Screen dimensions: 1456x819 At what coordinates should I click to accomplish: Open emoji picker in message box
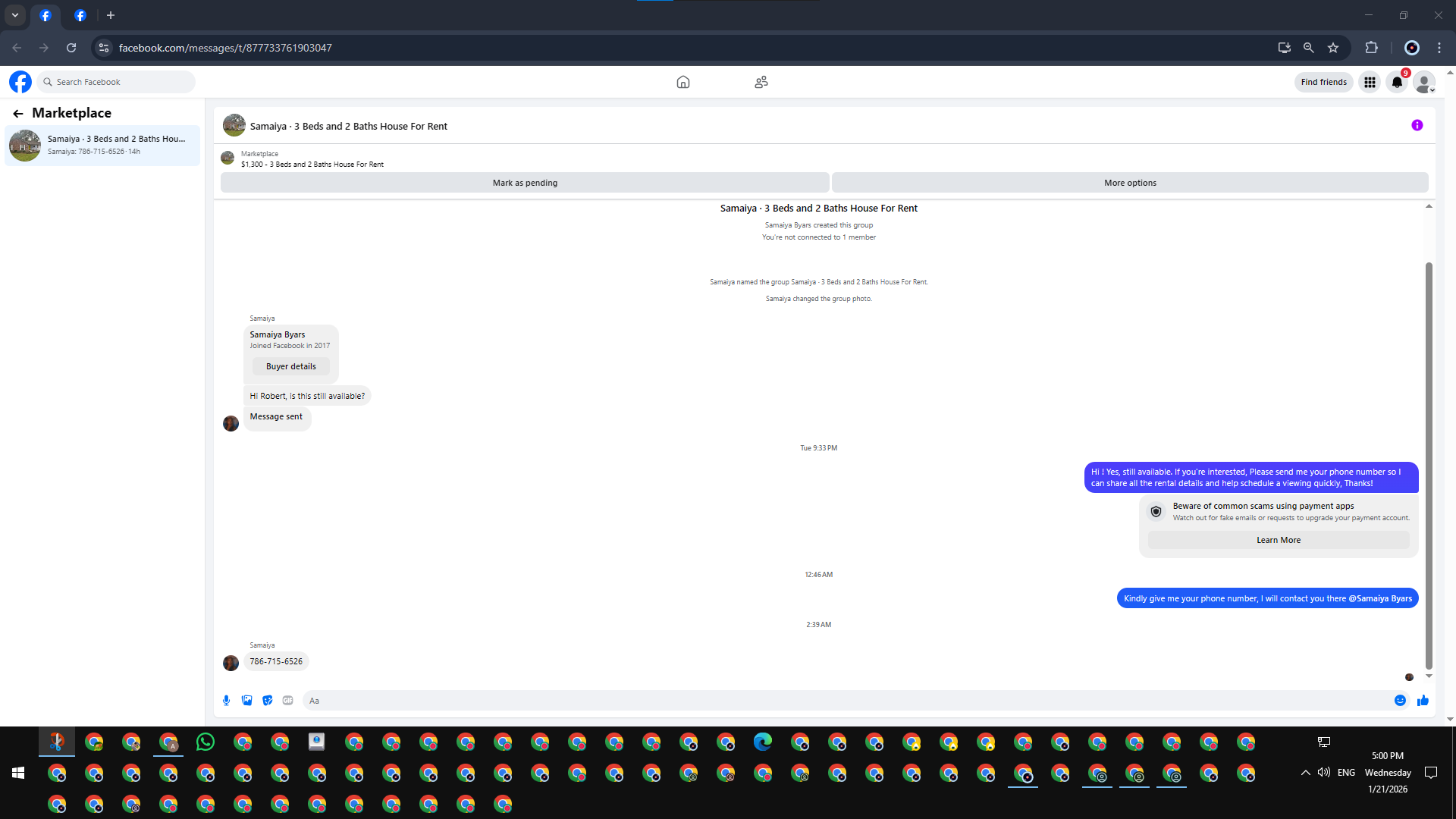click(x=1400, y=701)
